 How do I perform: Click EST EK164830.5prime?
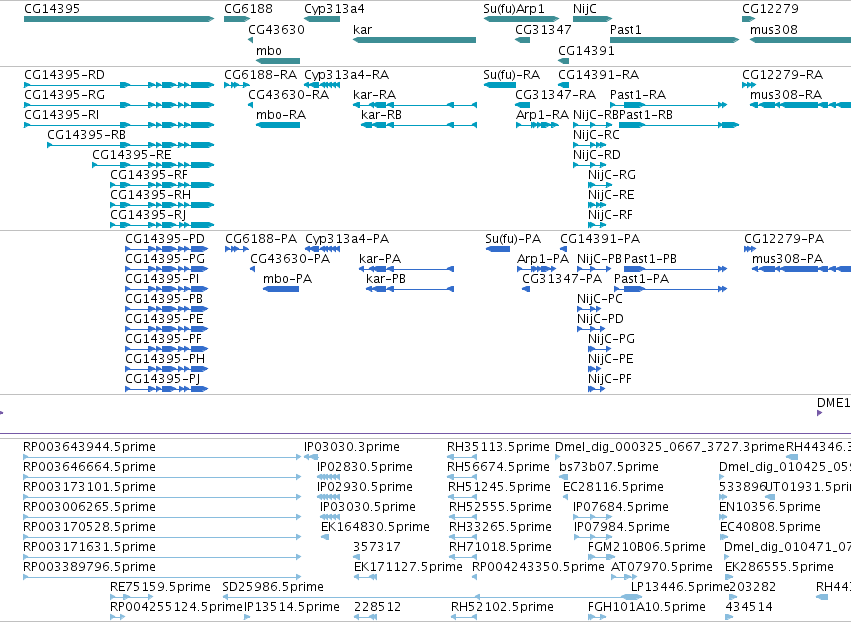(x=376, y=526)
